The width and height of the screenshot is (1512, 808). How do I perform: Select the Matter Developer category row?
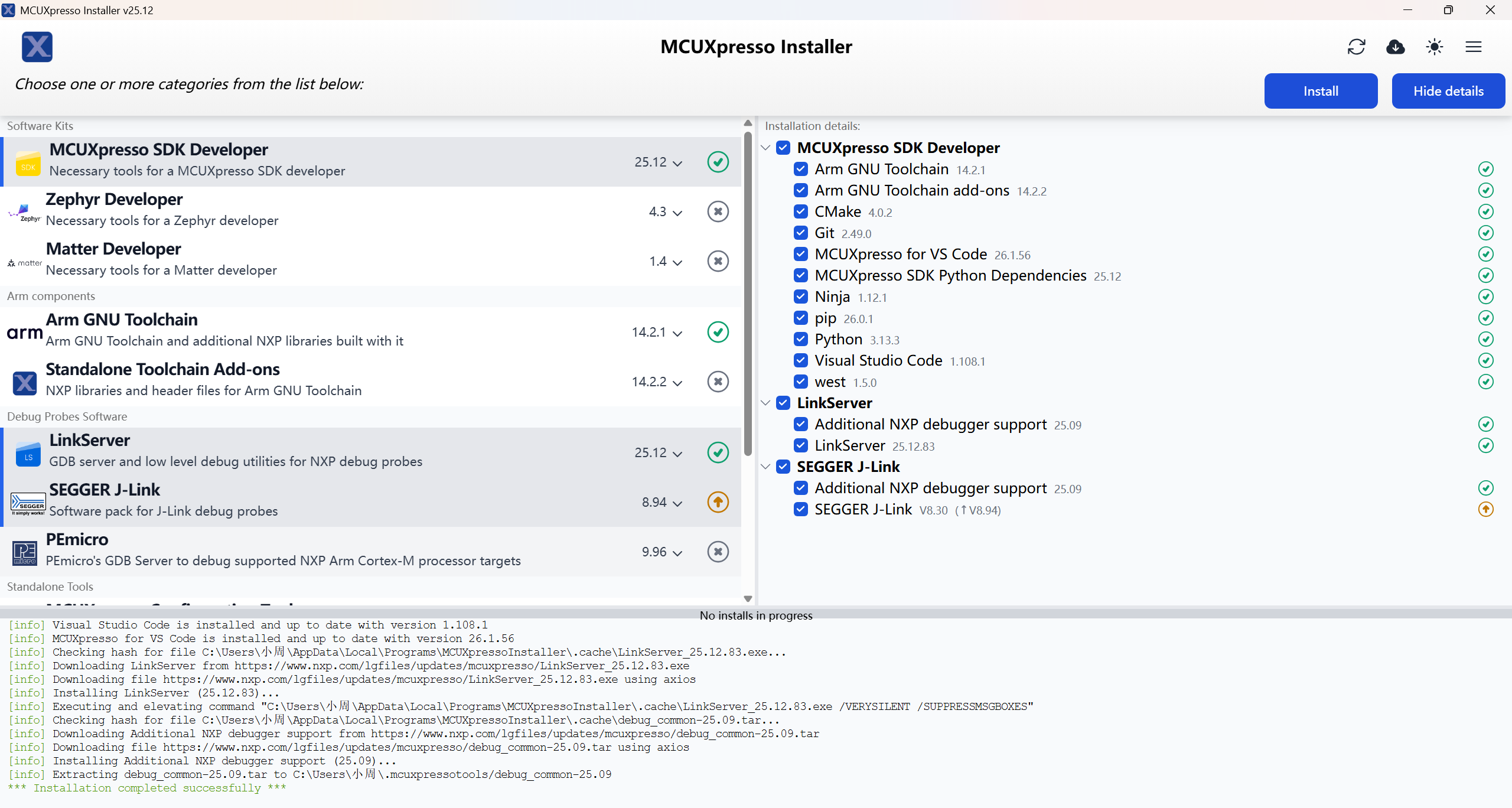[x=370, y=261]
